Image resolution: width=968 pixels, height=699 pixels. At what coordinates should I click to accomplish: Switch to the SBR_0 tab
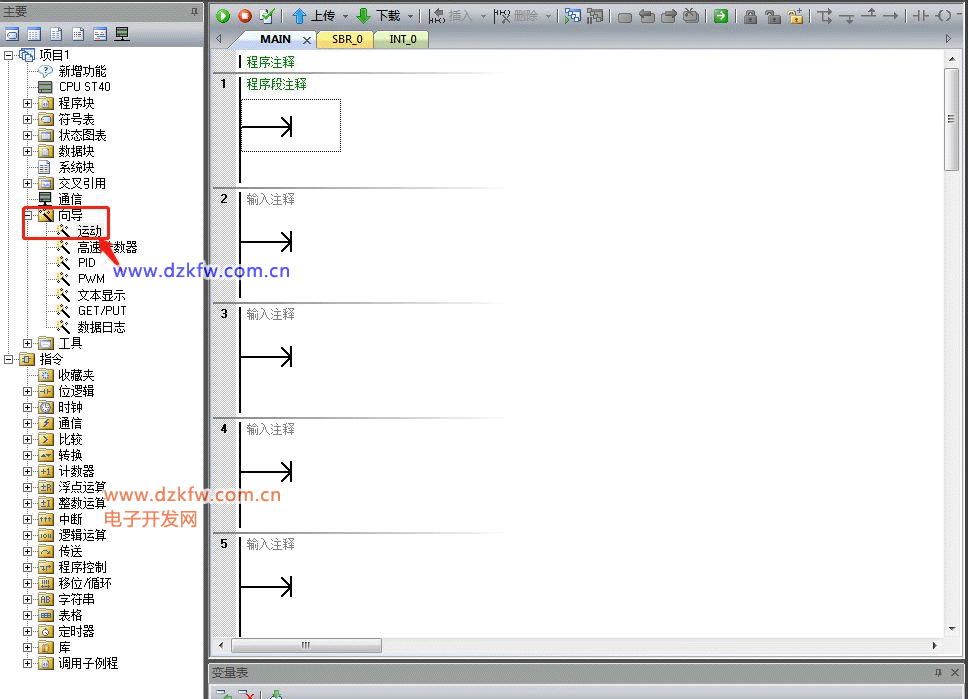point(346,40)
